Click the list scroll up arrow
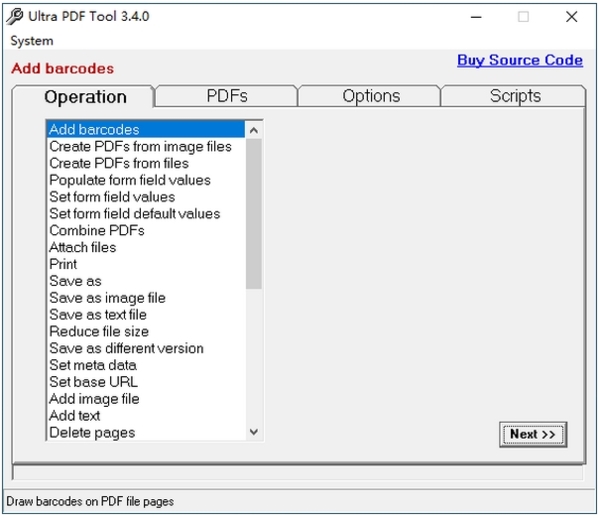This screenshot has width=599, height=518. coord(254,131)
